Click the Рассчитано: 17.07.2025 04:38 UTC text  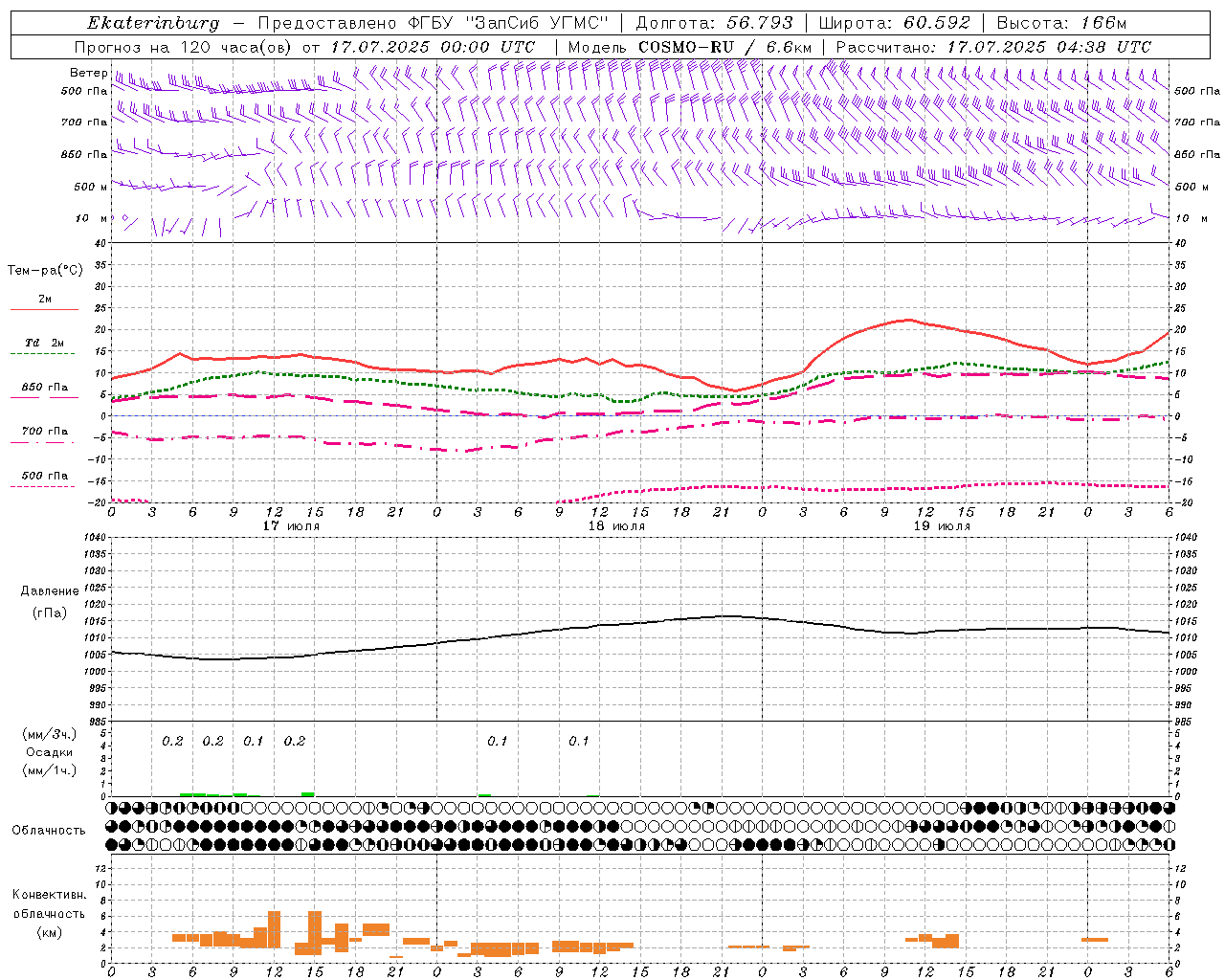point(993,47)
